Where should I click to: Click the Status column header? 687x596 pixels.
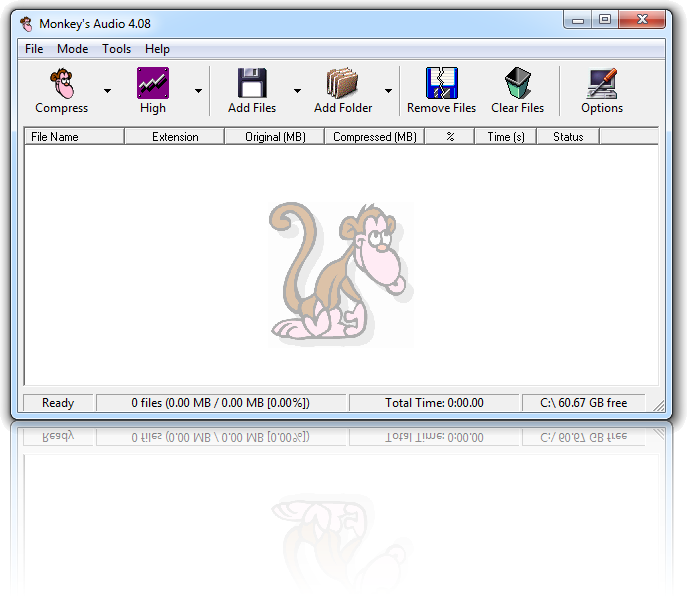[x=568, y=137]
